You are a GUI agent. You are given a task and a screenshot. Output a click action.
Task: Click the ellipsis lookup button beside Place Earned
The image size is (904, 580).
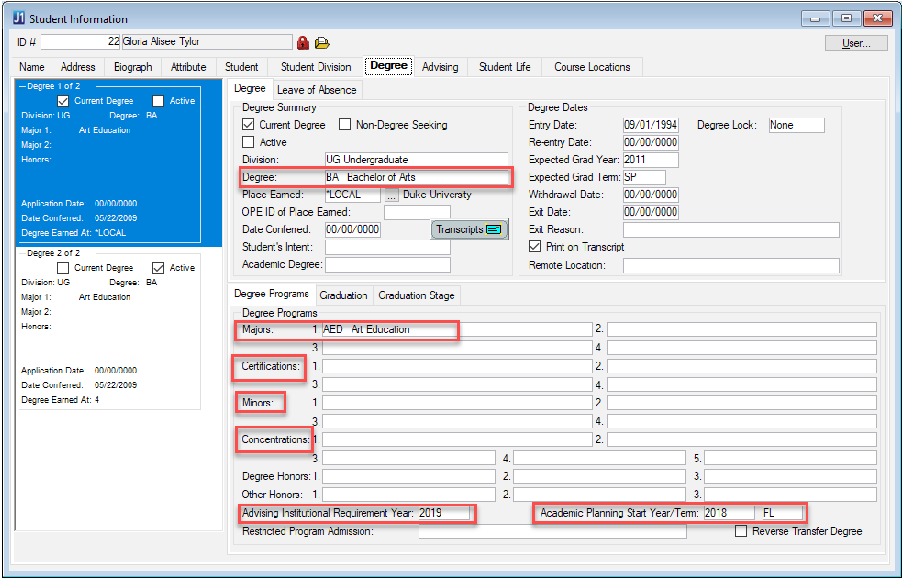(392, 195)
